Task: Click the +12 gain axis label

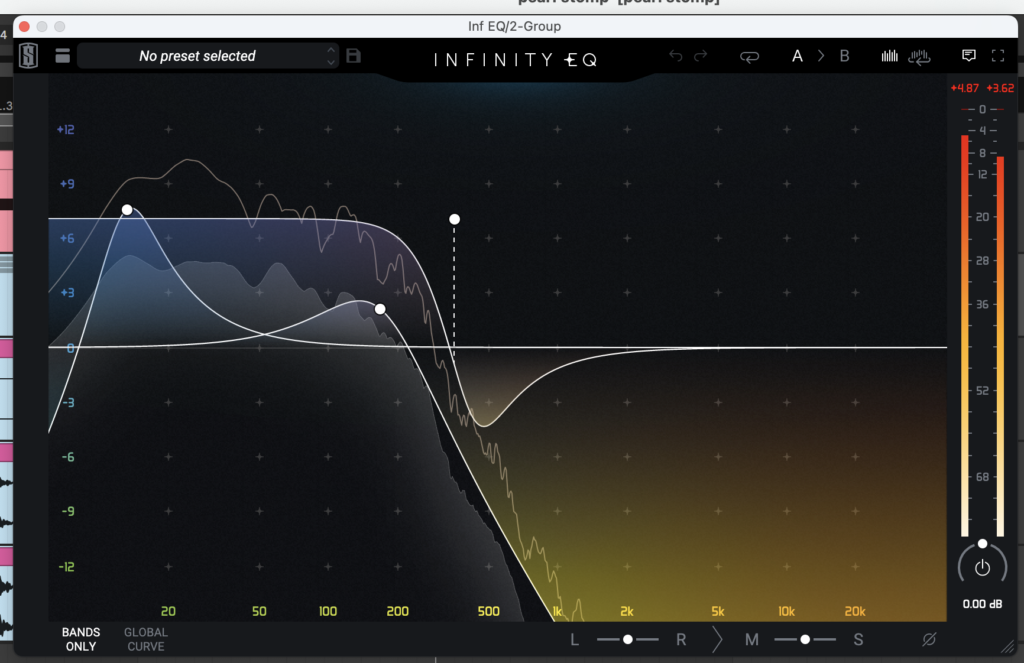Action: coord(66,129)
